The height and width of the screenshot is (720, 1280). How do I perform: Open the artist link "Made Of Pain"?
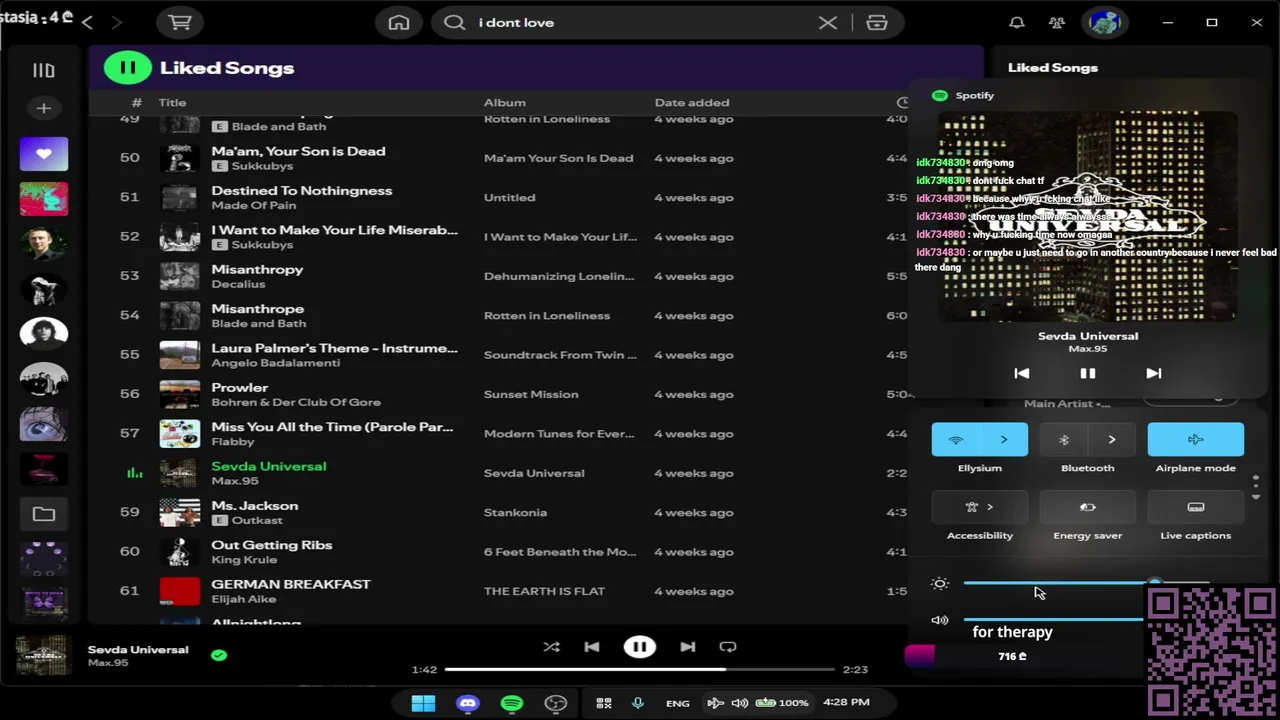coord(254,205)
